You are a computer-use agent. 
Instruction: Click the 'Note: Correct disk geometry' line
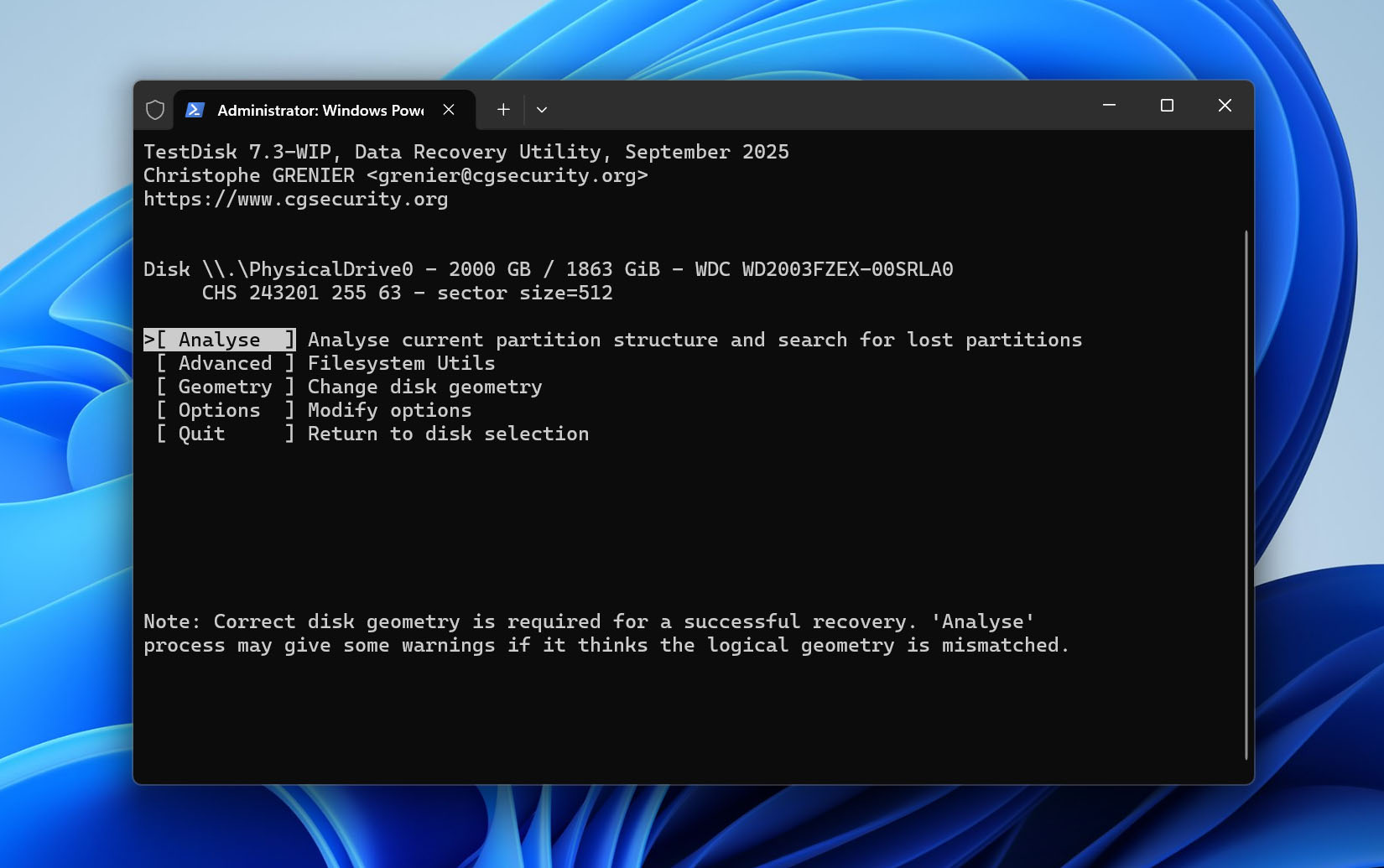pos(589,621)
